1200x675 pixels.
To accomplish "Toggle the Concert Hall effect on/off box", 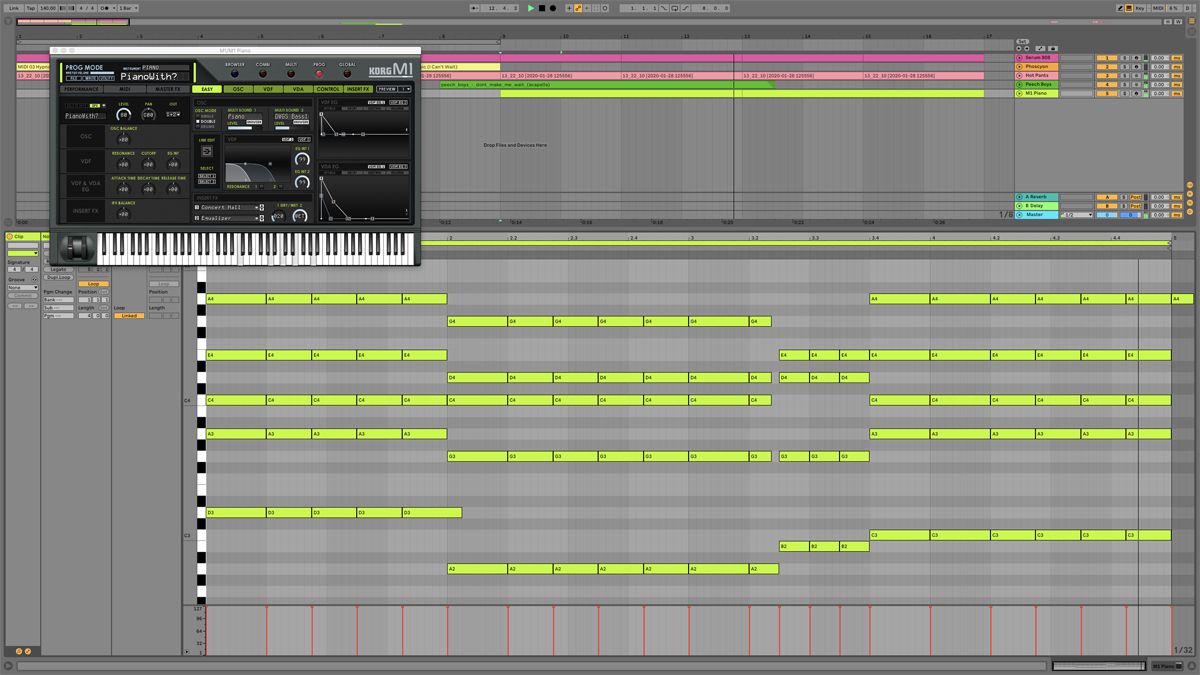I will click(x=197, y=207).
